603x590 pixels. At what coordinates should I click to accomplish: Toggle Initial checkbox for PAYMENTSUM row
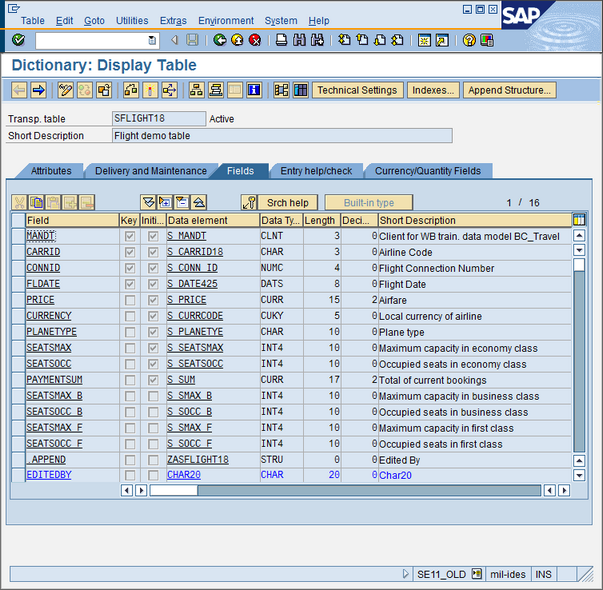(x=153, y=380)
